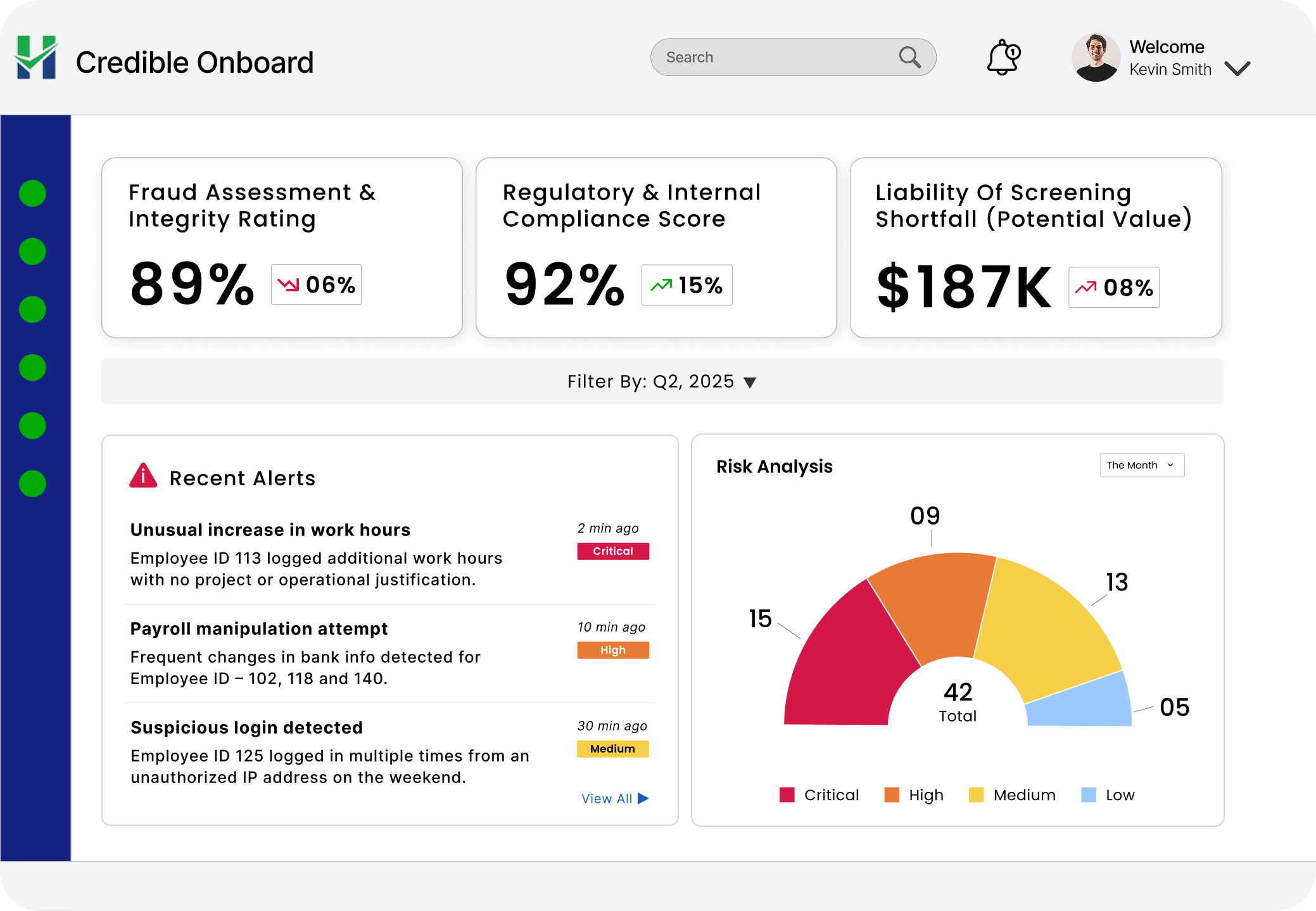Expand the Filter By Q2, 2025 dropdown

750,382
